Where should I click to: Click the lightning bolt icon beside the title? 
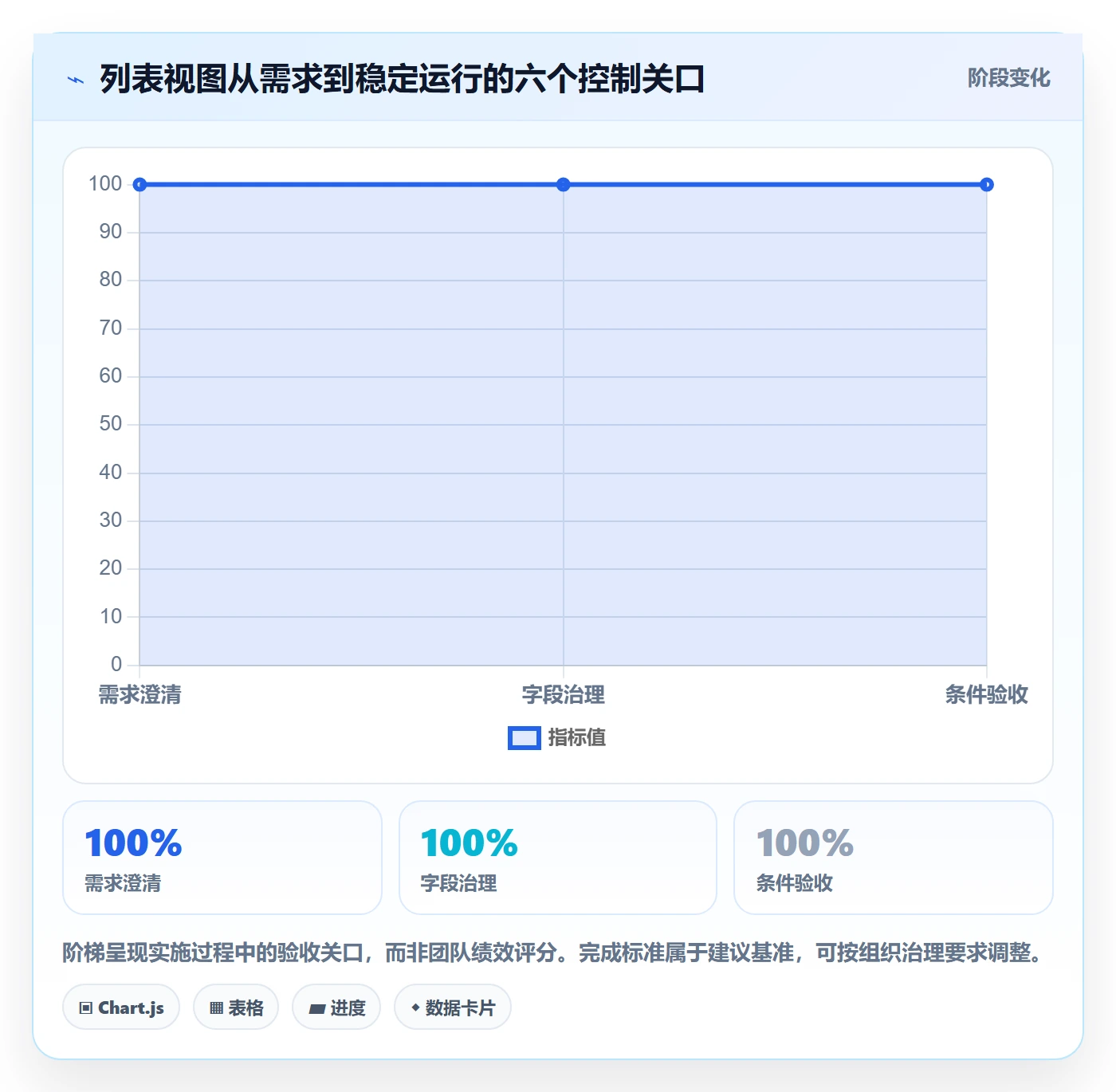76,80
